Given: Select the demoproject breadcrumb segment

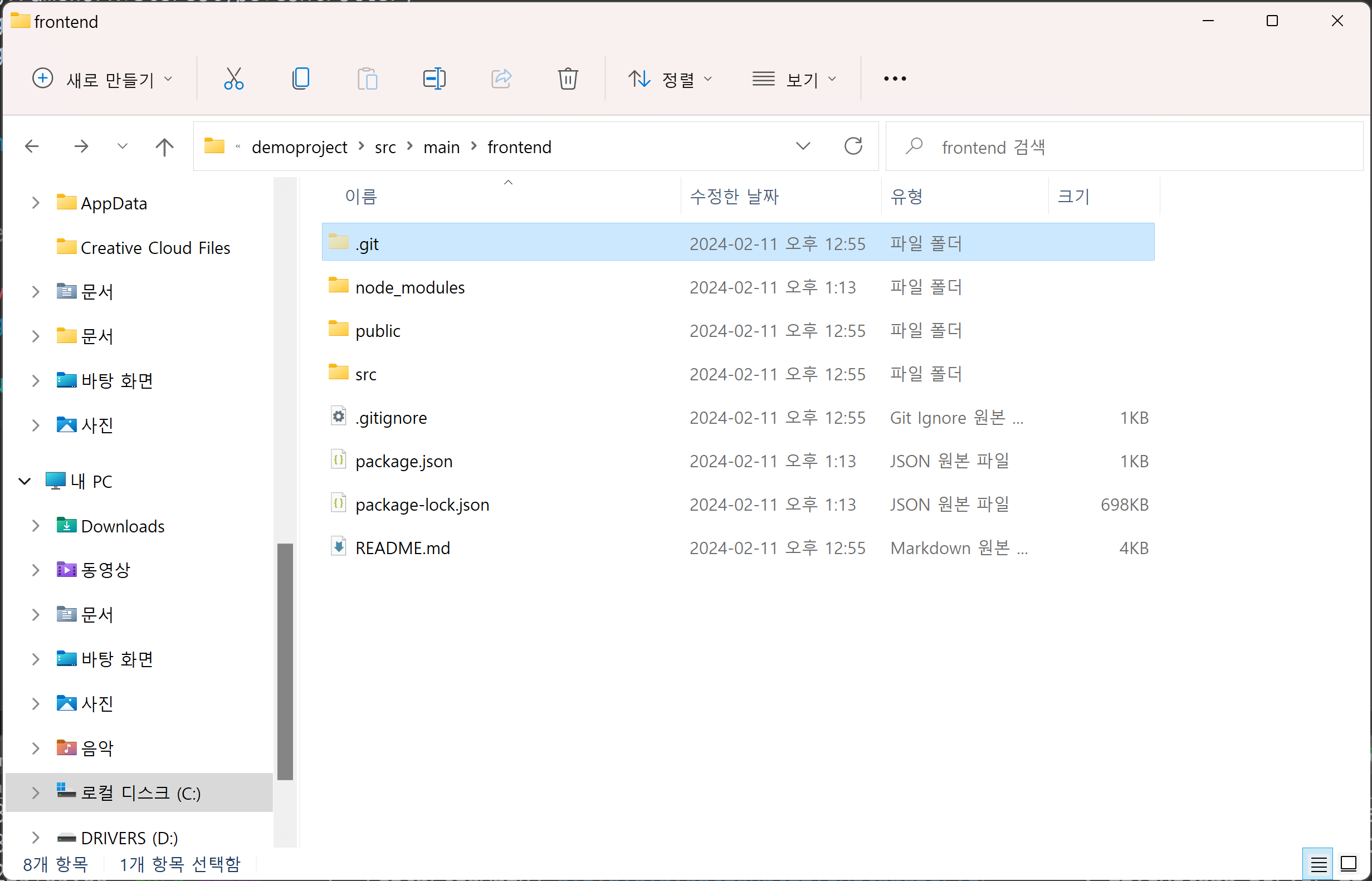Looking at the screenshot, I should (x=299, y=147).
